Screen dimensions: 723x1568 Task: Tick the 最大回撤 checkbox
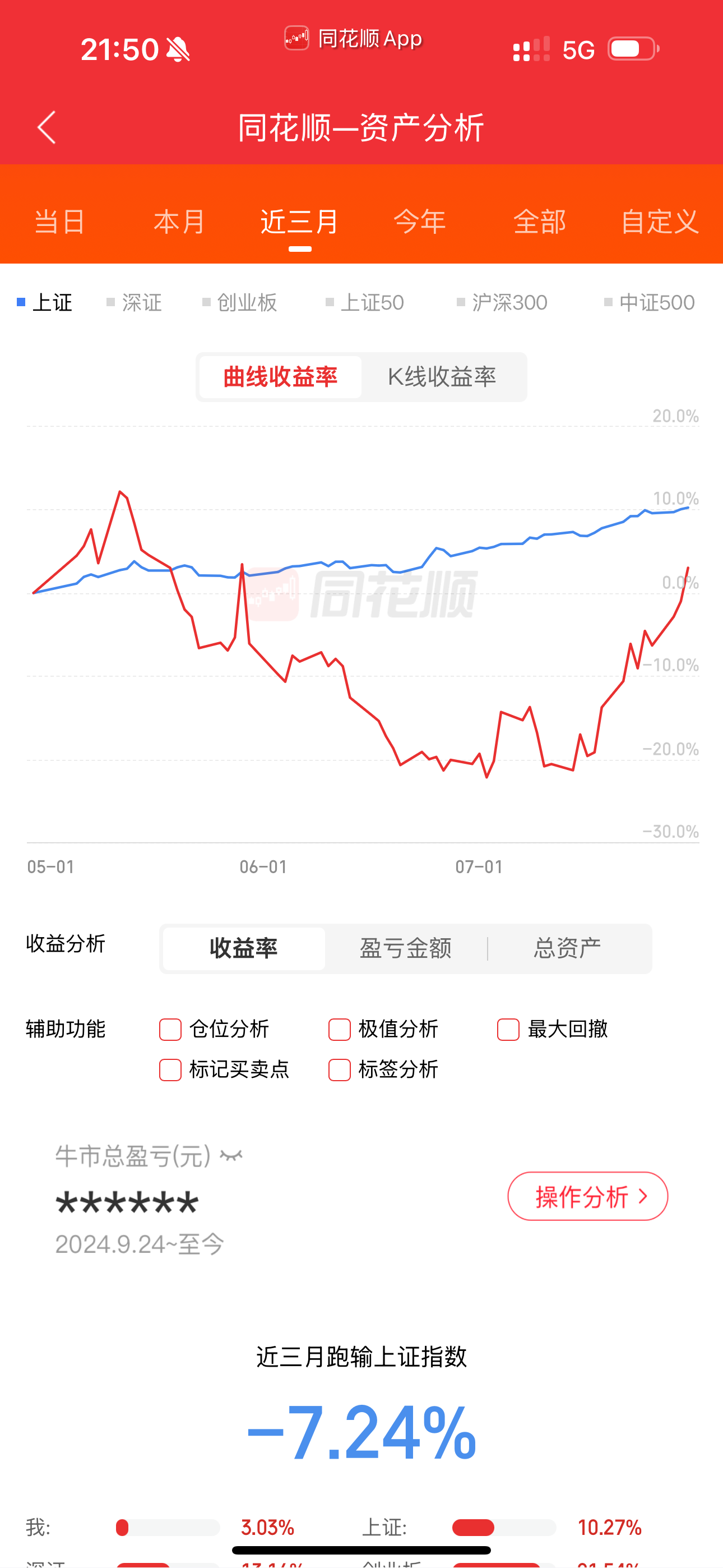click(x=508, y=1029)
